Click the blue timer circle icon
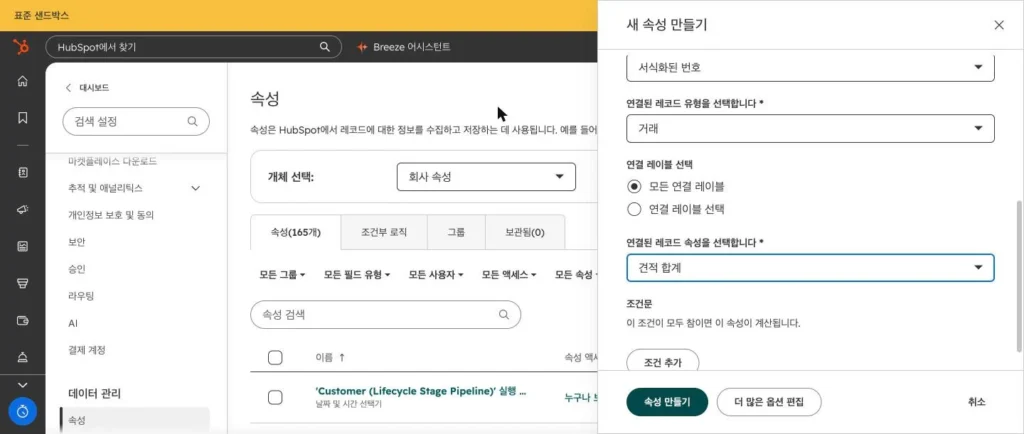Viewport: 1024px width, 434px height. pyautogui.click(x=22, y=412)
